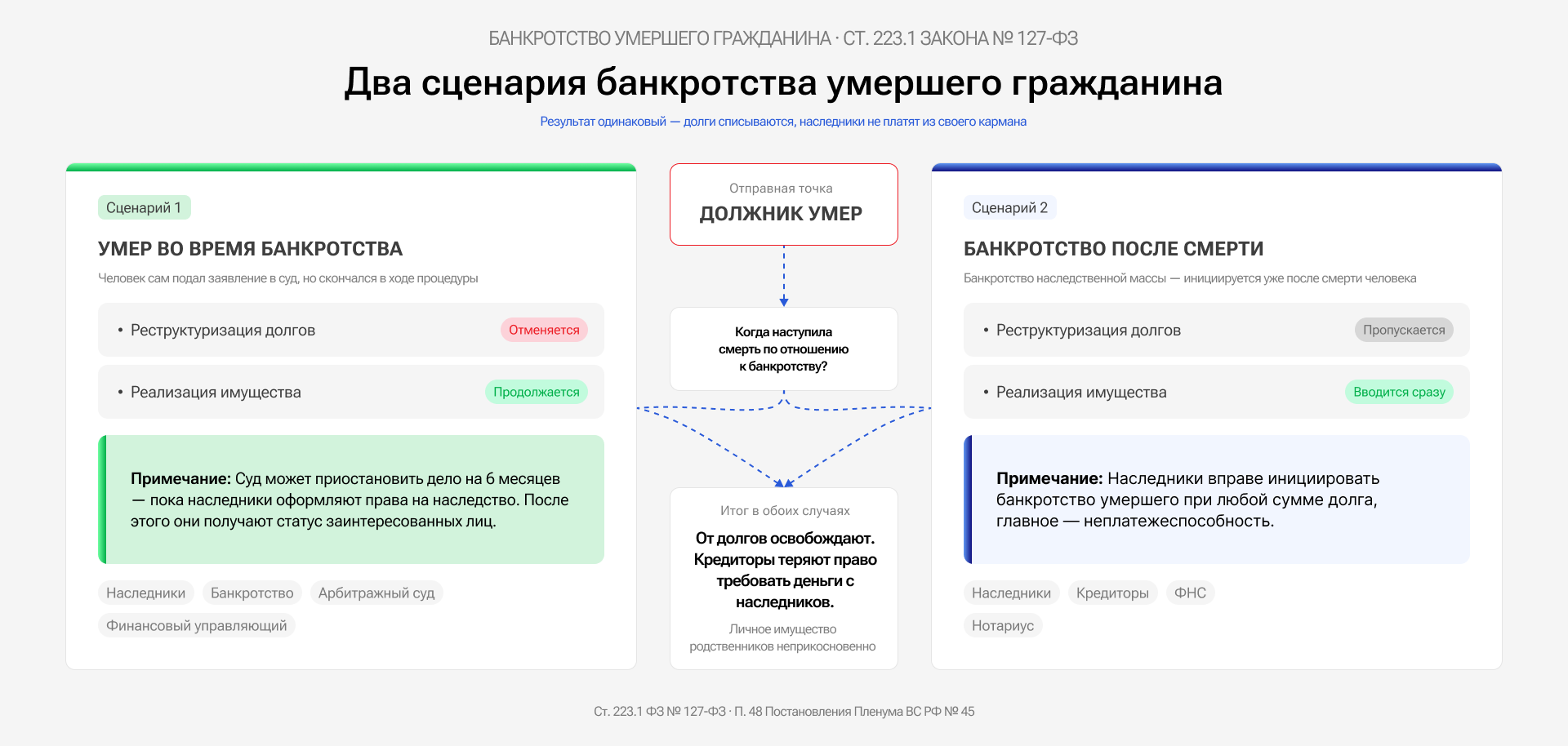Click the "Нотариус" tag

coord(1002,625)
